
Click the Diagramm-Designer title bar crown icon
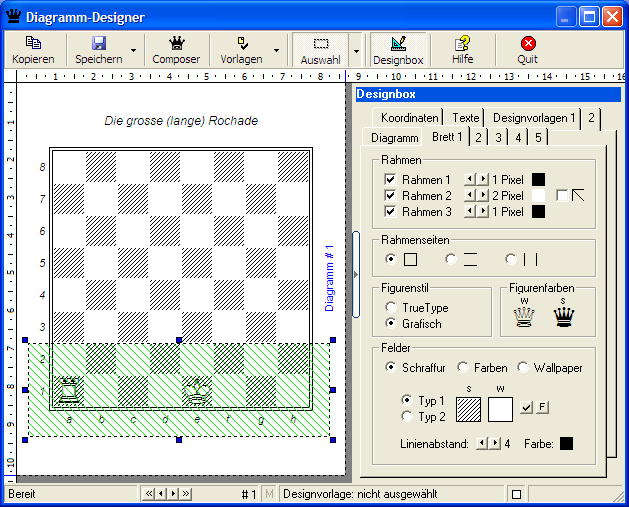click(14, 17)
